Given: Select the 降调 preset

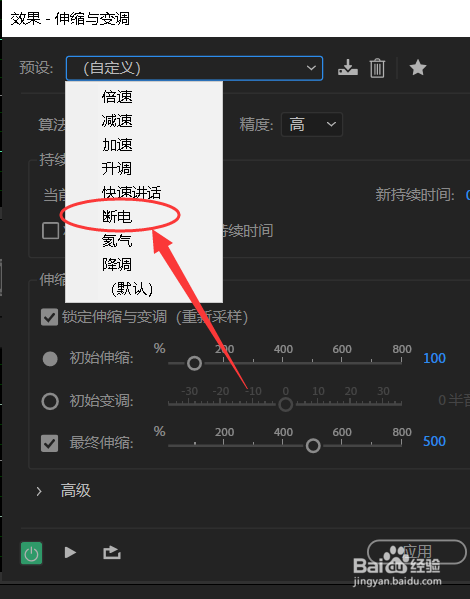Looking at the screenshot, I should pyautogui.click(x=144, y=264).
